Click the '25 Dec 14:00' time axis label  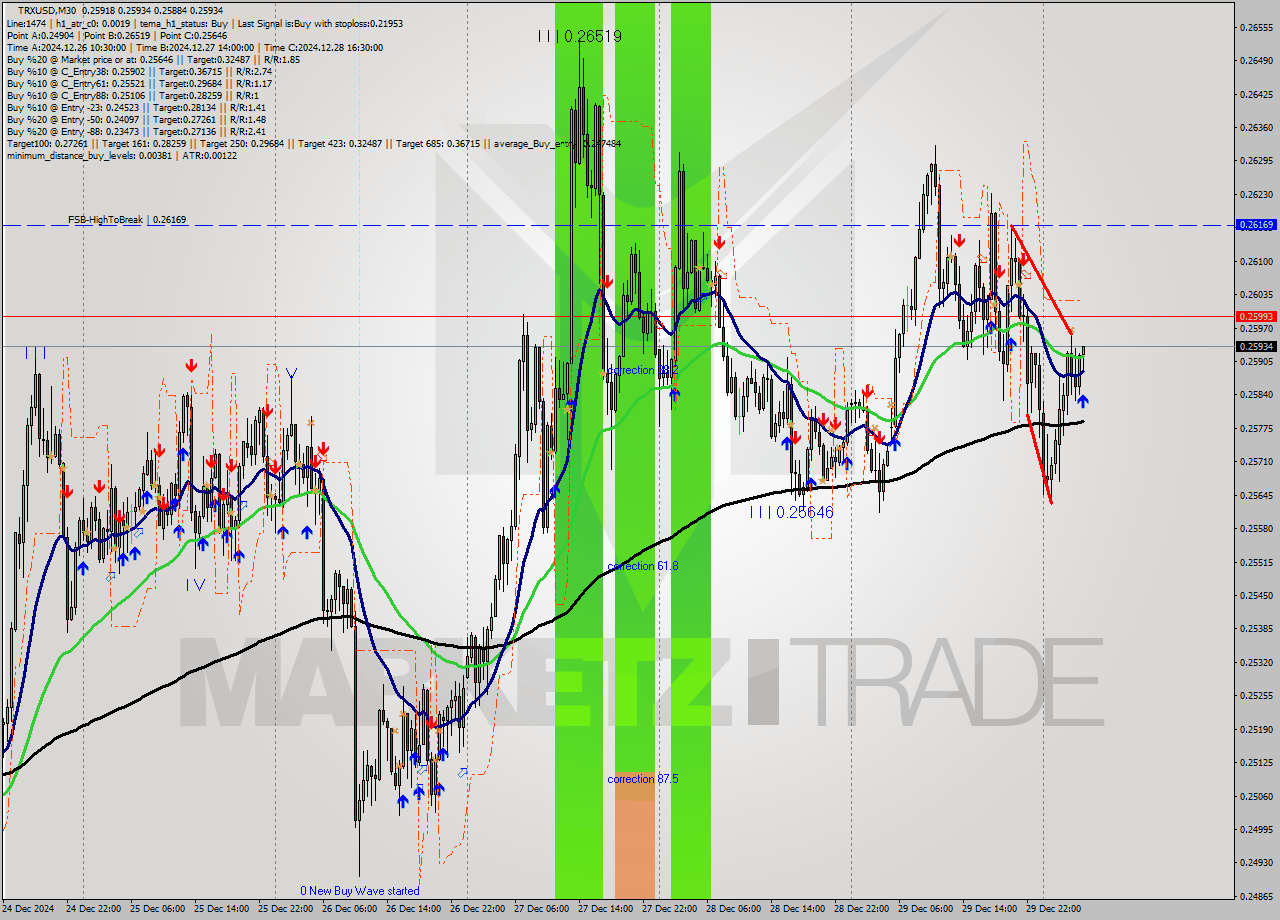[221, 909]
